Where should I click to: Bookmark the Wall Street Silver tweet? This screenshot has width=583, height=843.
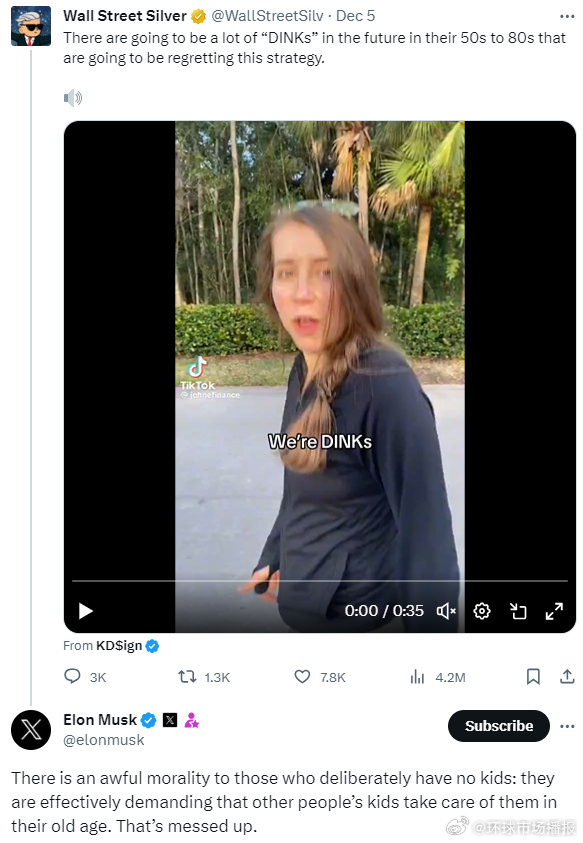[533, 676]
